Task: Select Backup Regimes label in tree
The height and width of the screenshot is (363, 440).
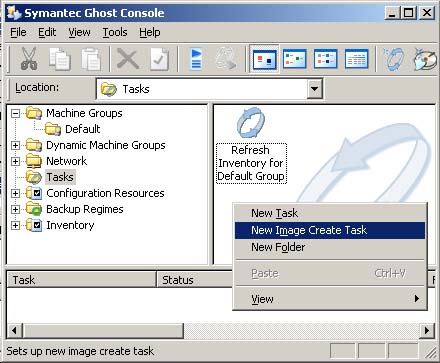Action: [x=85, y=209]
